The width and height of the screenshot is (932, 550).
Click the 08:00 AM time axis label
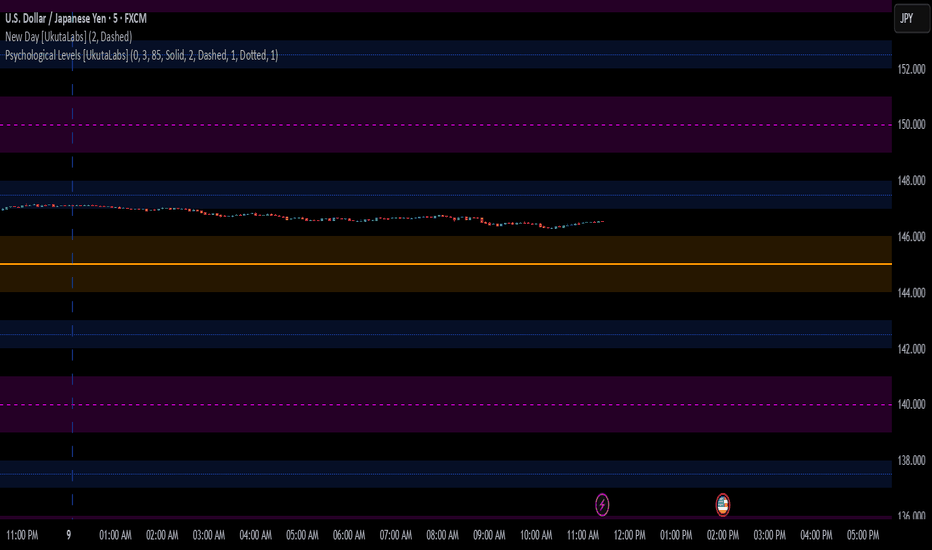[x=442, y=535]
